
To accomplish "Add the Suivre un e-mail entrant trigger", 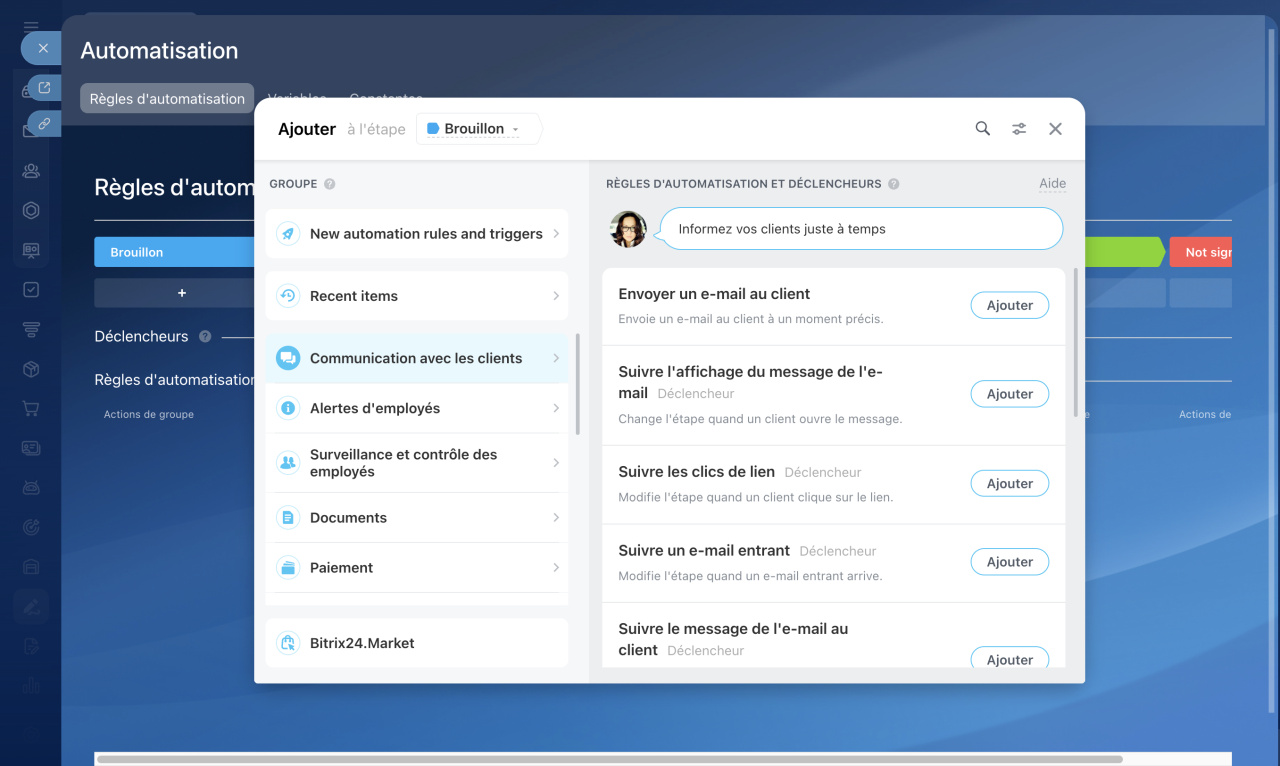I will tap(1009, 562).
